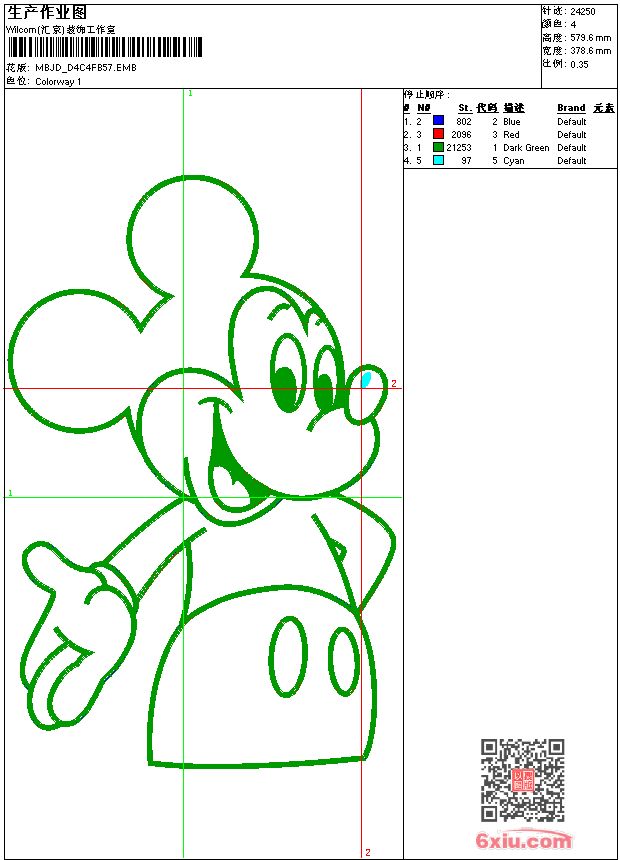Select the Dark Green color swatch
620x860 pixels.
tap(438, 147)
